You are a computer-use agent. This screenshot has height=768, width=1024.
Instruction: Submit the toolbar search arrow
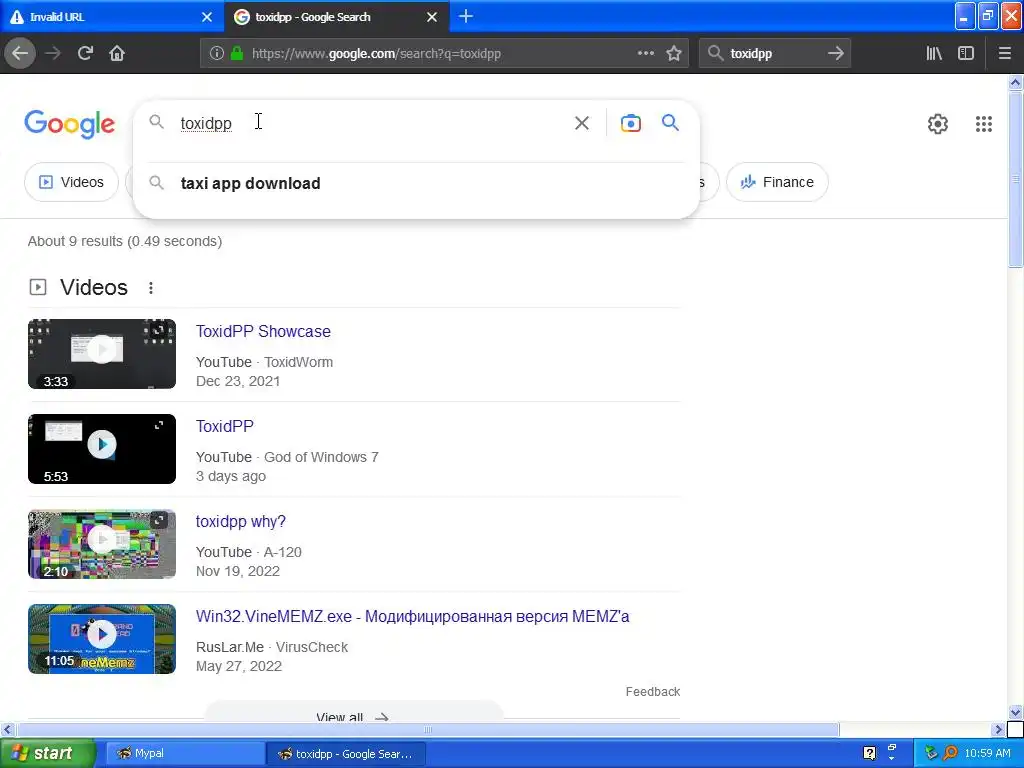[835, 54]
